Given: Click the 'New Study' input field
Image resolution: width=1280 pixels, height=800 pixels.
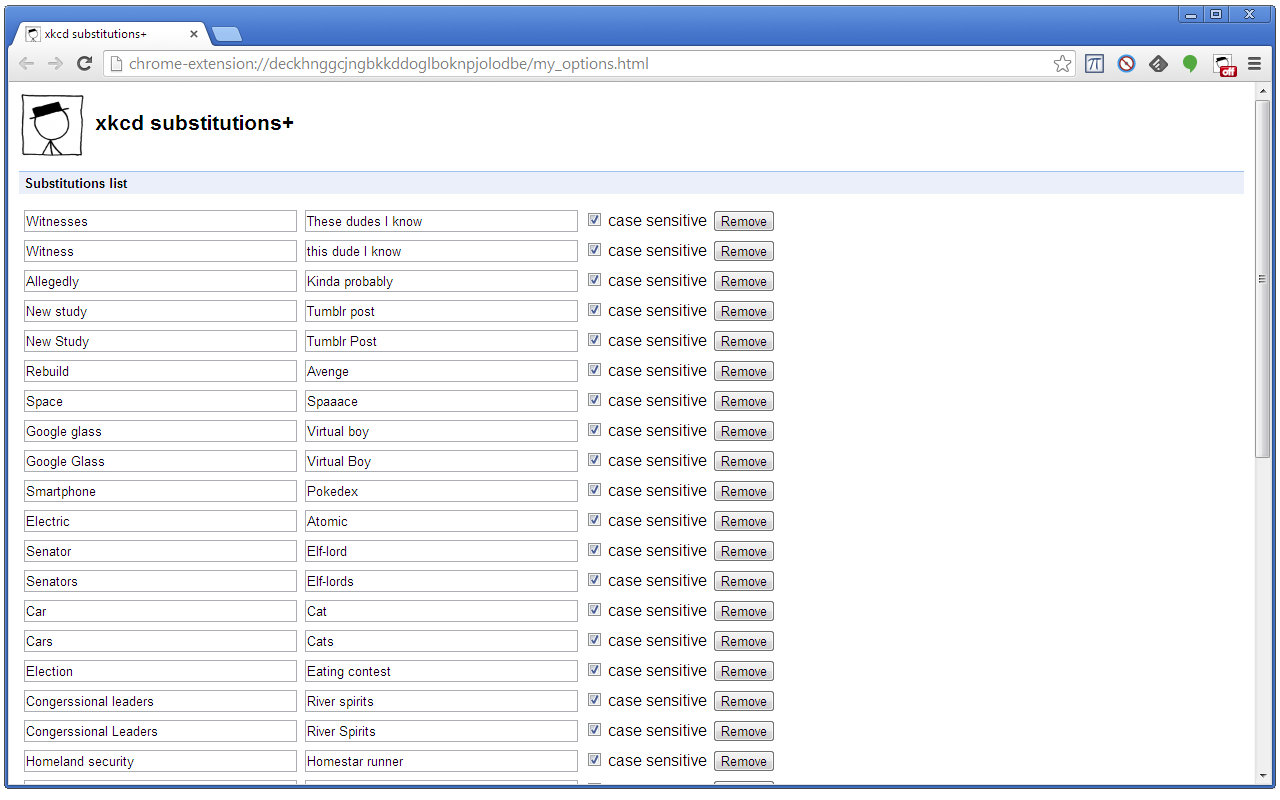Looking at the screenshot, I should pyautogui.click(x=160, y=341).
